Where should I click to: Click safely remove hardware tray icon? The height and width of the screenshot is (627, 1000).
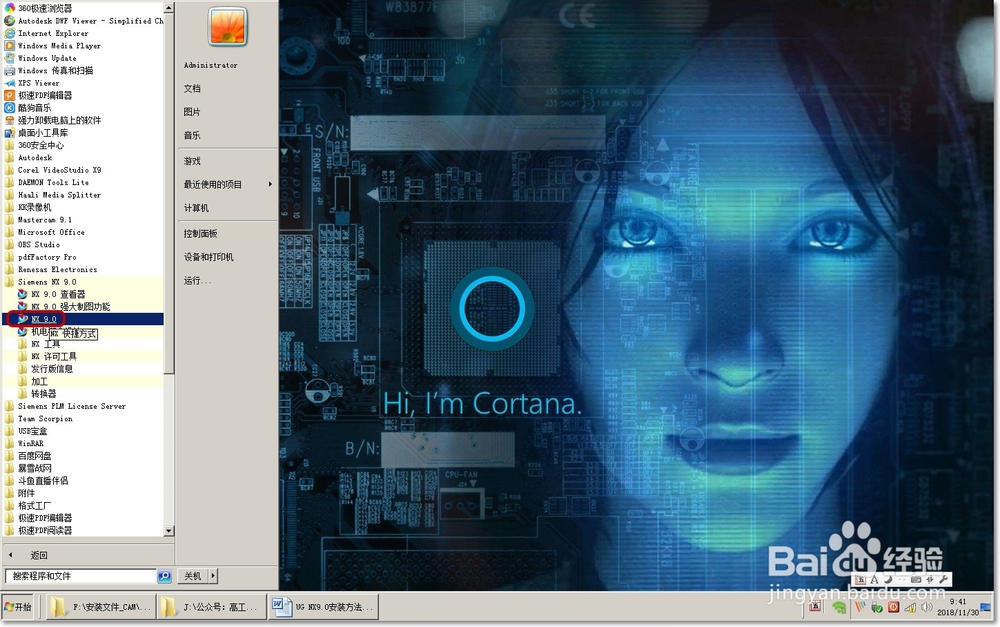point(876,607)
